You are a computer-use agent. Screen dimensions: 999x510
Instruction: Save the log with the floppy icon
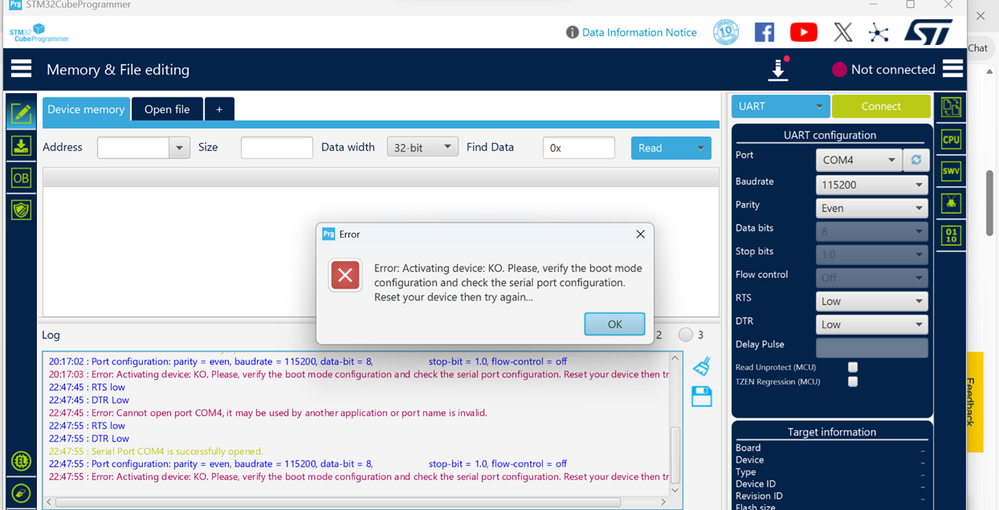pos(701,397)
